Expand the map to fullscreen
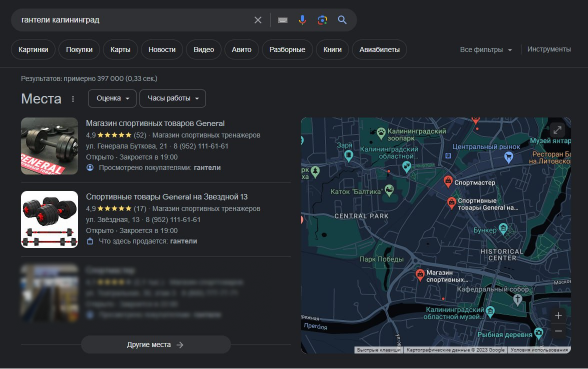This screenshot has height=369, width=588. pyautogui.click(x=557, y=130)
